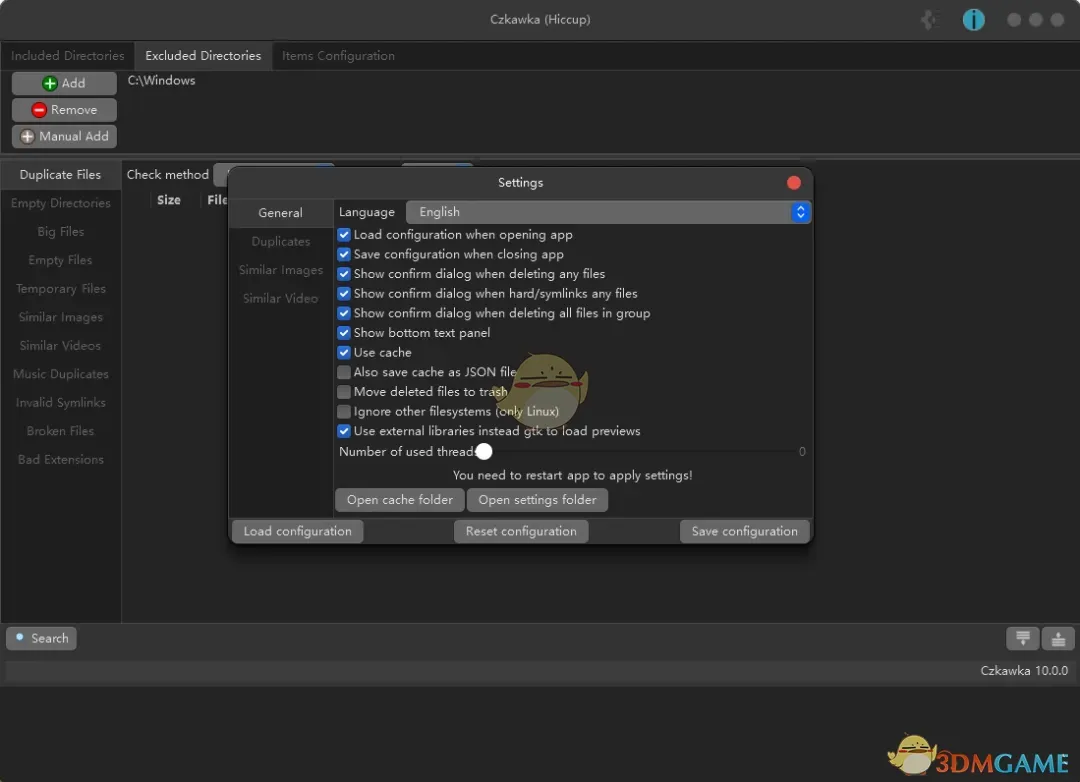Click the save results icon at bottom right
This screenshot has height=782, width=1080.
1057,638
